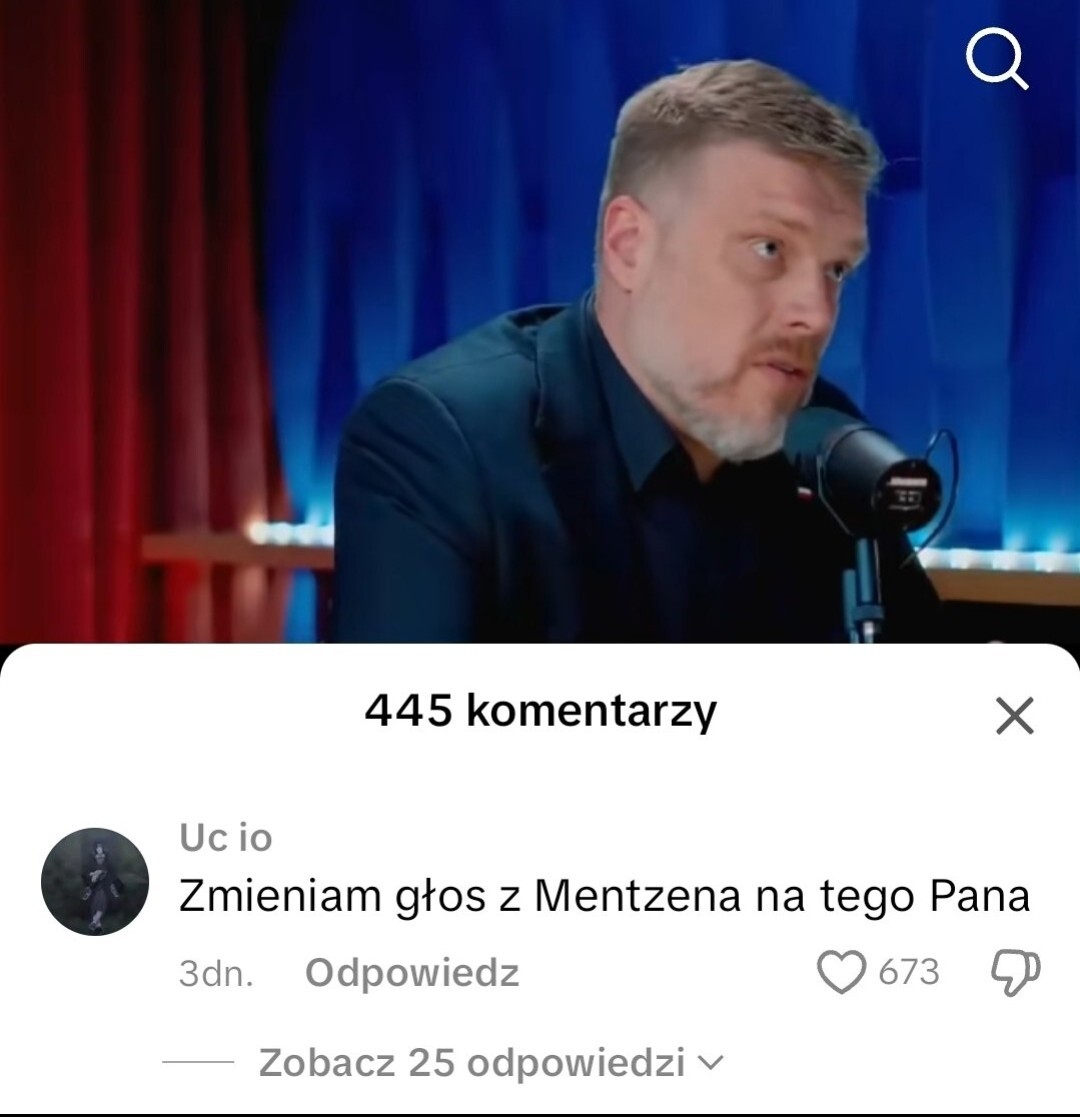Open Uc io's profile avatar
The height and width of the screenshot is (1117, 1080).
pyautogui.click(x=95, y=881)
